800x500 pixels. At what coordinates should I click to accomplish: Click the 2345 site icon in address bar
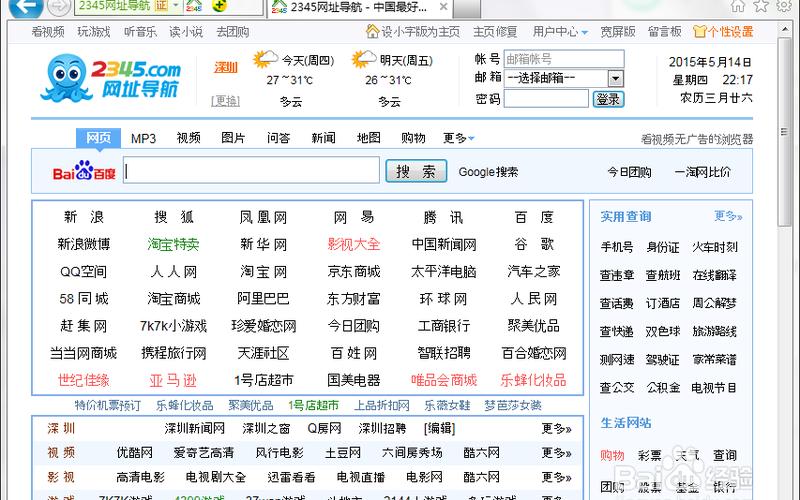[194, 6]
